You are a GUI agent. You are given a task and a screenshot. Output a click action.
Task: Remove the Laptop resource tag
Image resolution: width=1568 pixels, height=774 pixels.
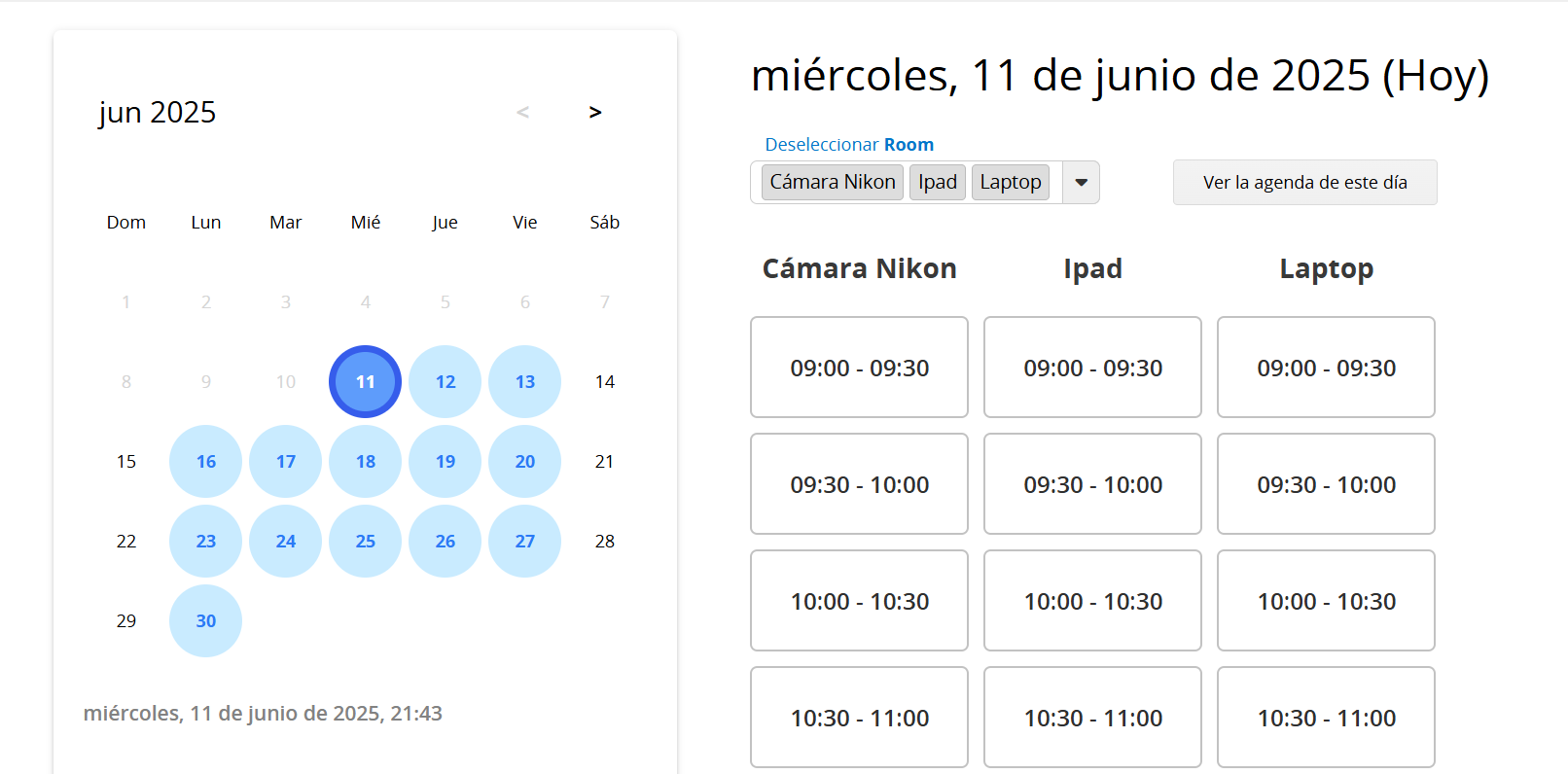1010,182
